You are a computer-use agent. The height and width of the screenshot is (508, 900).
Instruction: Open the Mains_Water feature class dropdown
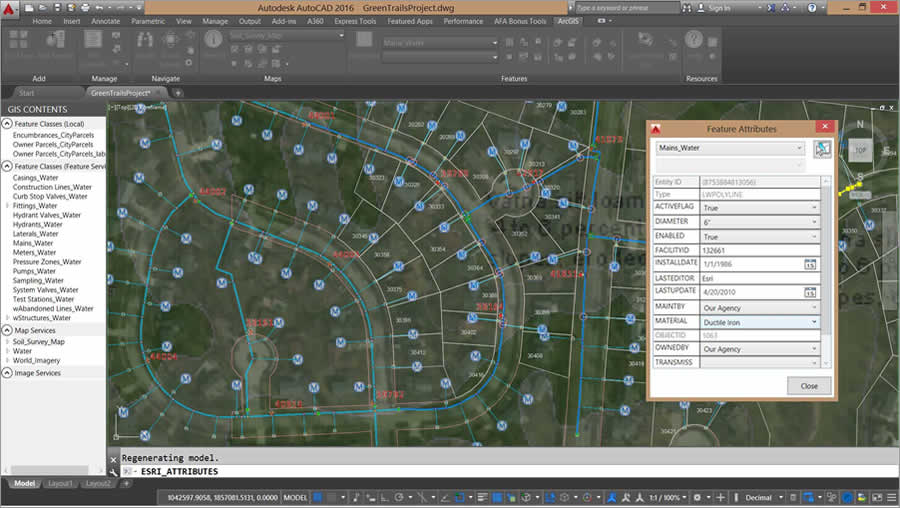click(799, 147)
